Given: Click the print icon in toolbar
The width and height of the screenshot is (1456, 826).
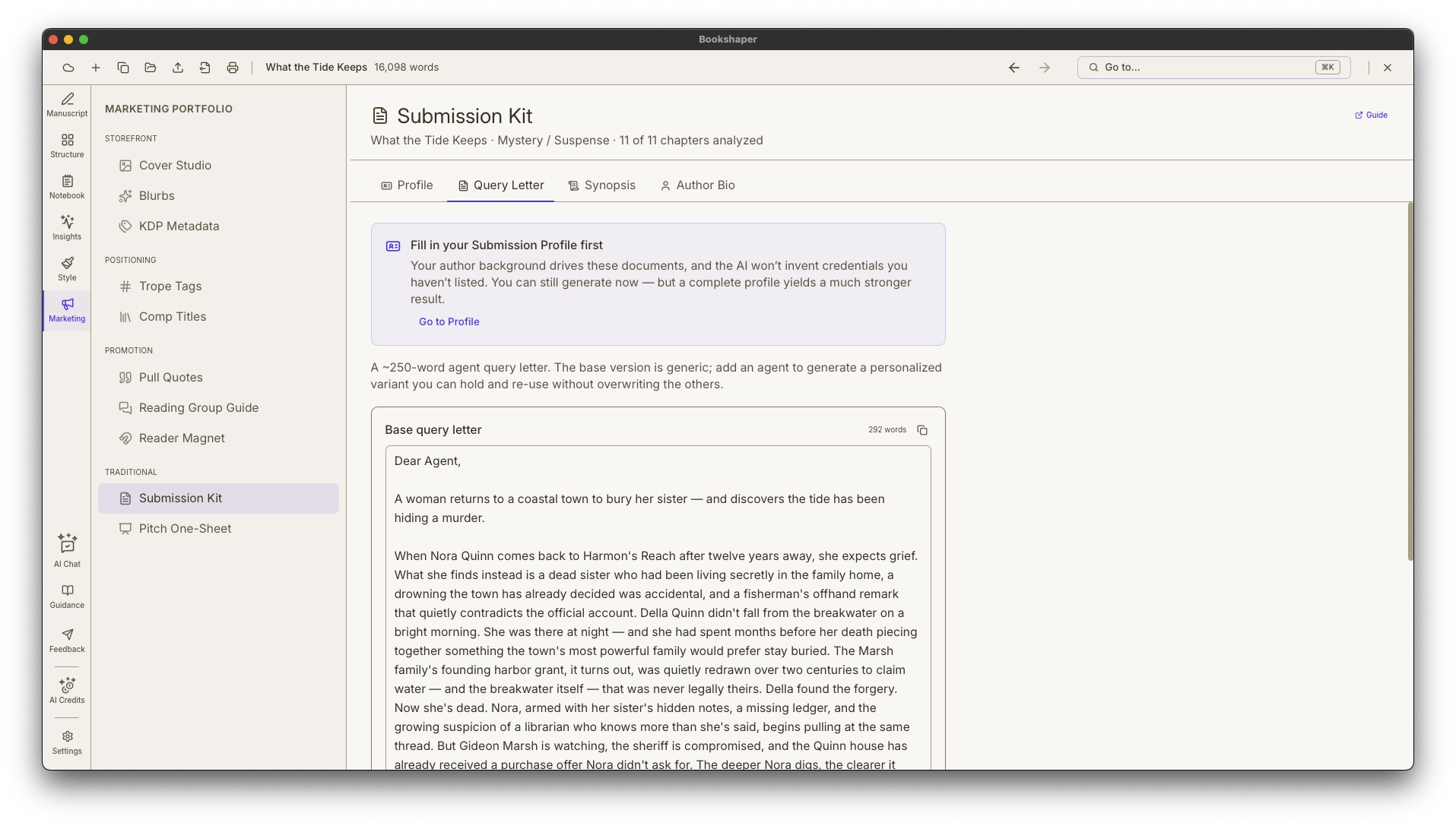Looking at the screenshot, I should (x=233, y=68).
